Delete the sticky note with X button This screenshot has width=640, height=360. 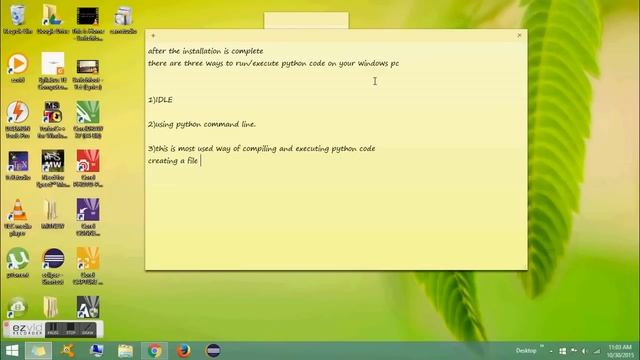coord(519,36)
